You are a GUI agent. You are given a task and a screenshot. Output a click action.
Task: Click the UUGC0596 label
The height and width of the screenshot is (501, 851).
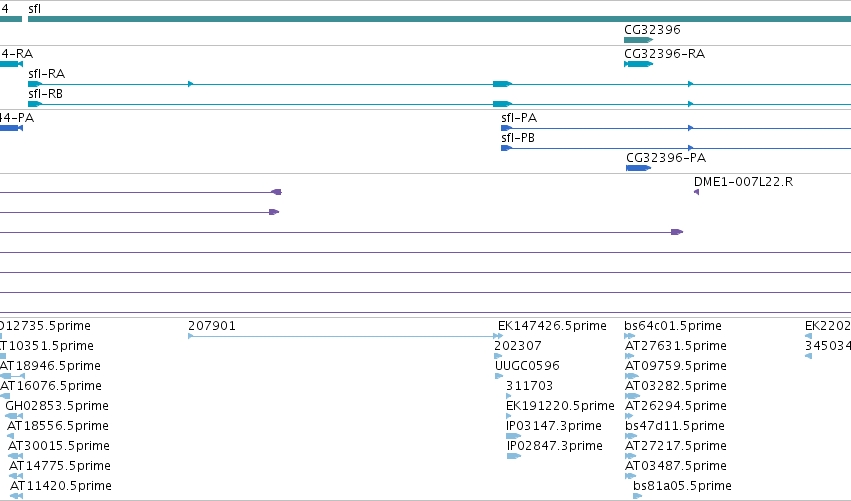pos(527,366)
